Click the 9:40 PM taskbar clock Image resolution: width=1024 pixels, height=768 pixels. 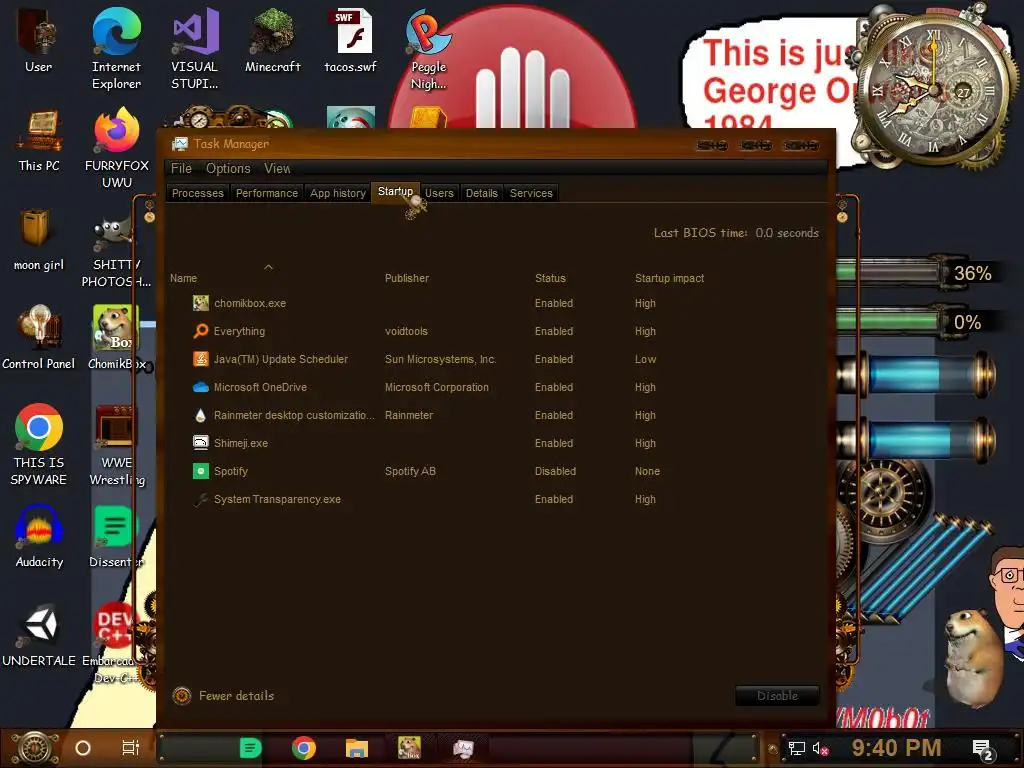click(896, 748)
